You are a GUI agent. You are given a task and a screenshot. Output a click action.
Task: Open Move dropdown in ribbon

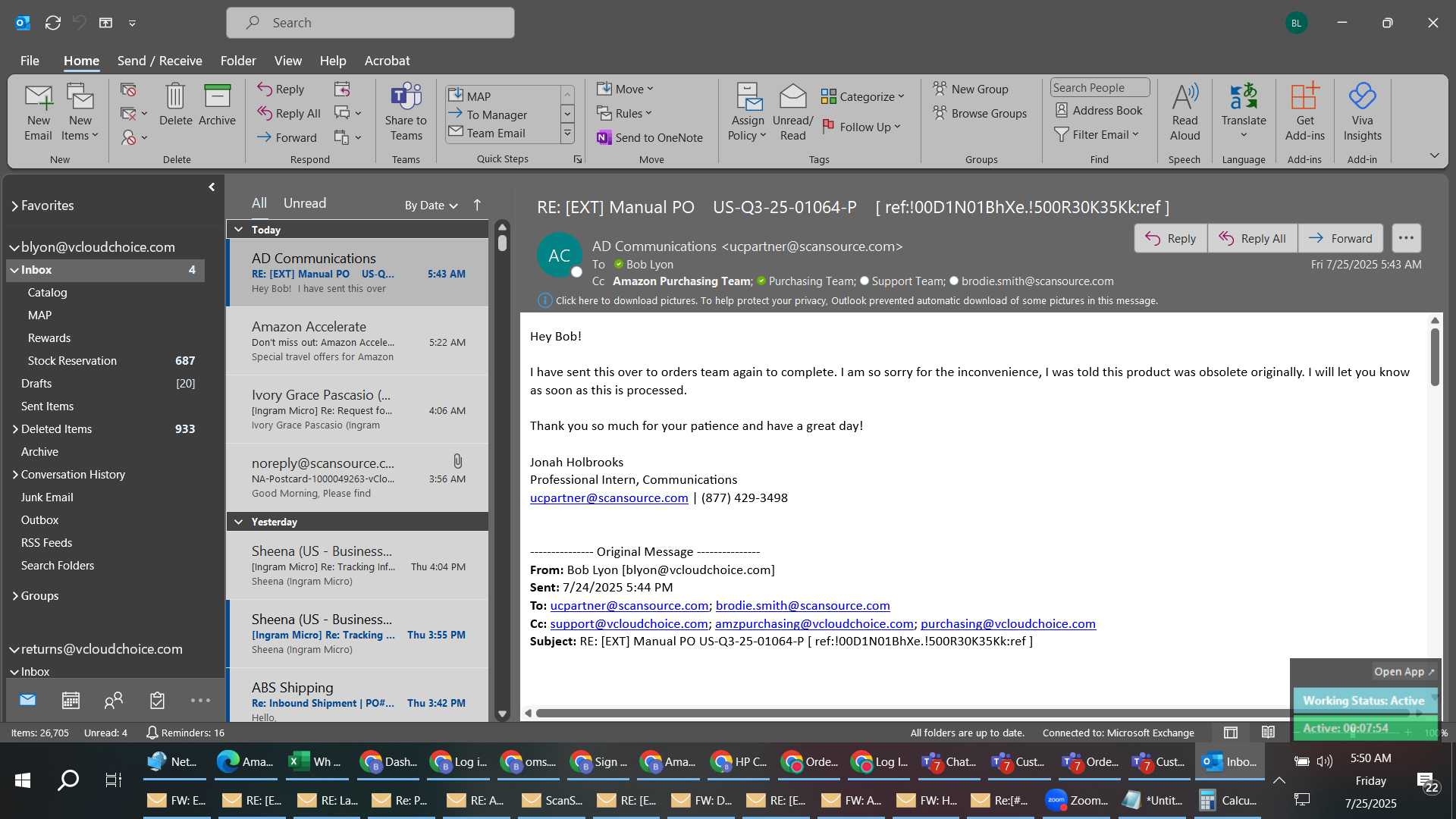[x=625, y=89]
